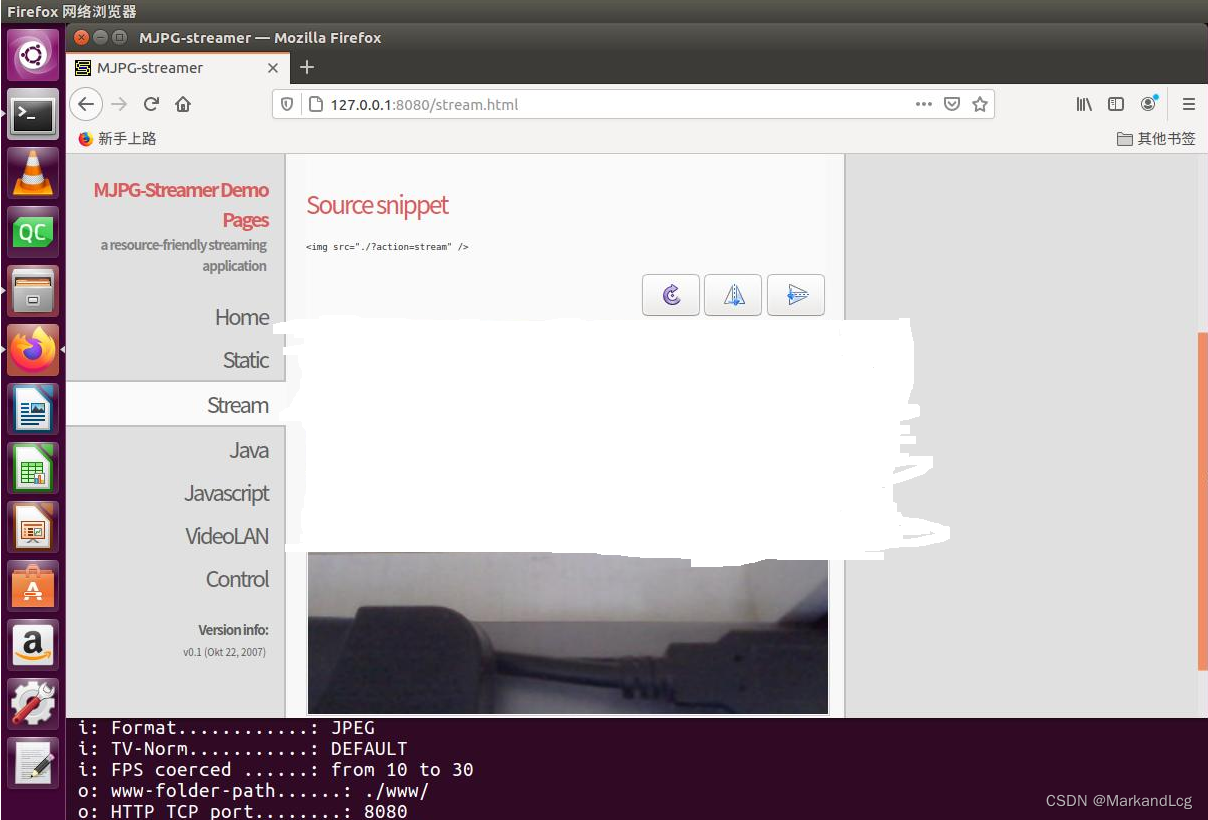Image resolution: width=1208 pixels, height=820 pixels.
Task: Open a new tab with plus button
Action: coord(307,67)
